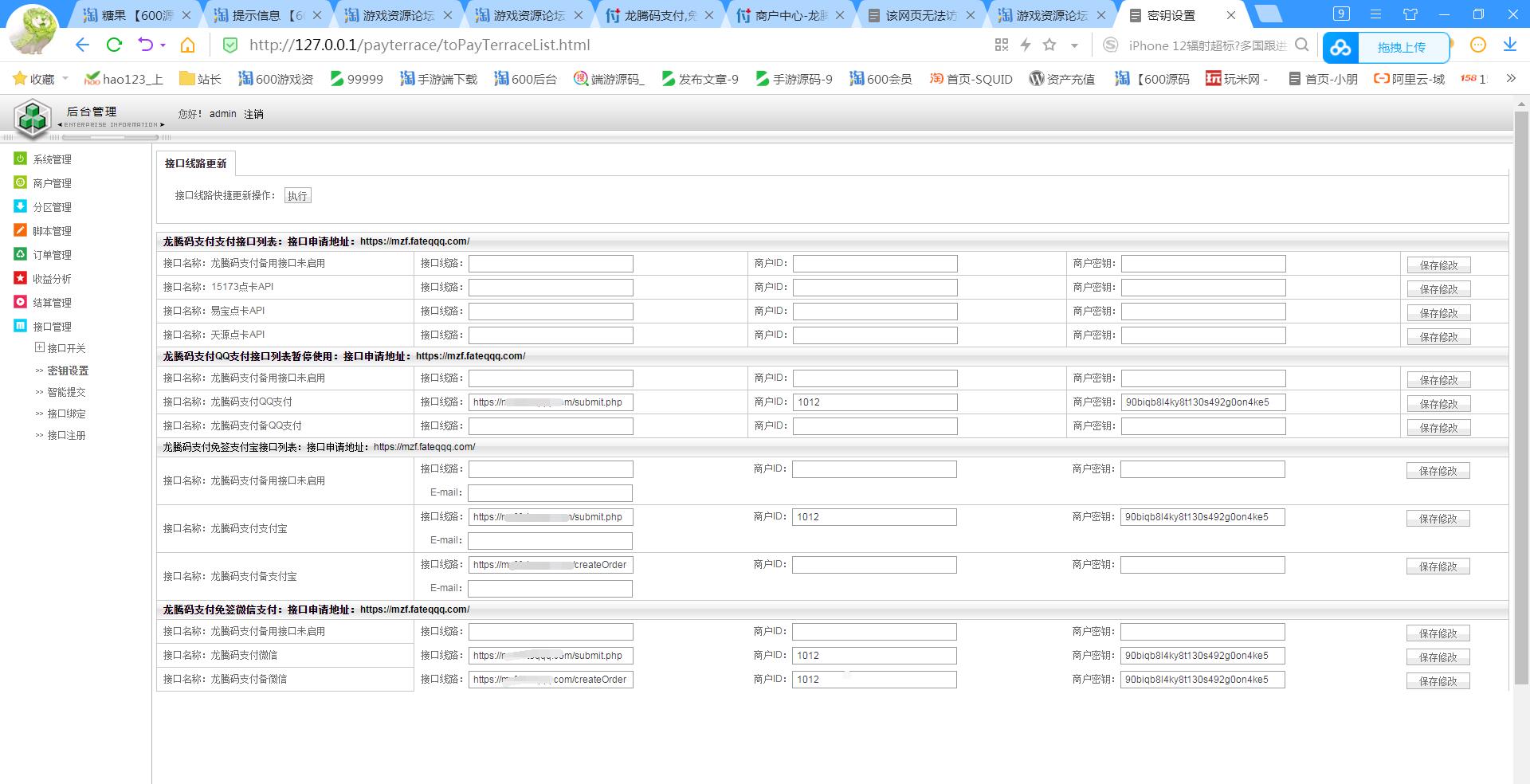The image size is (1530, 784).
Task: Open the undo history dropdown arrow
Action: (163, 45)
